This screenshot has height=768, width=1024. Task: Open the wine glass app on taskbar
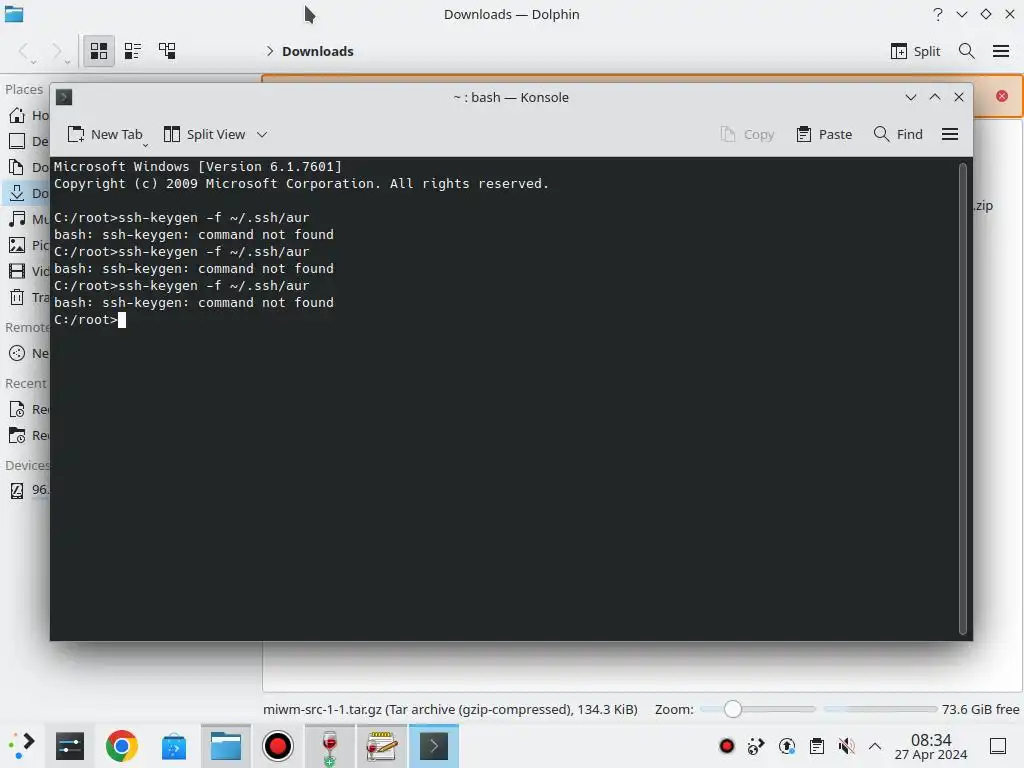click(x=330, y=746)
